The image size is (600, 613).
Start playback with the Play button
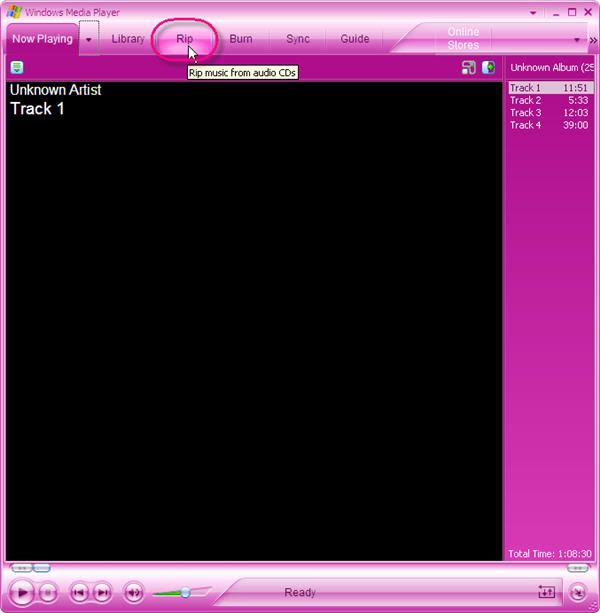coord(22,592)
